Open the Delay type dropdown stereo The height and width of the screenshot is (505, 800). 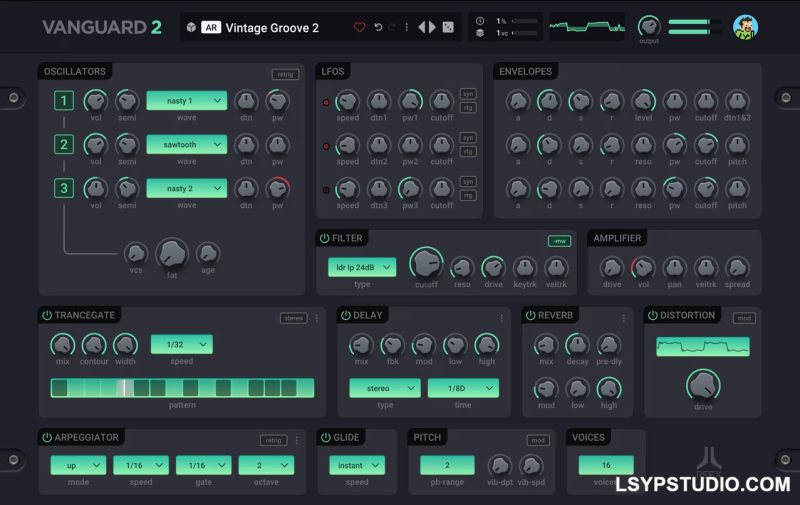tap(385, 388)
